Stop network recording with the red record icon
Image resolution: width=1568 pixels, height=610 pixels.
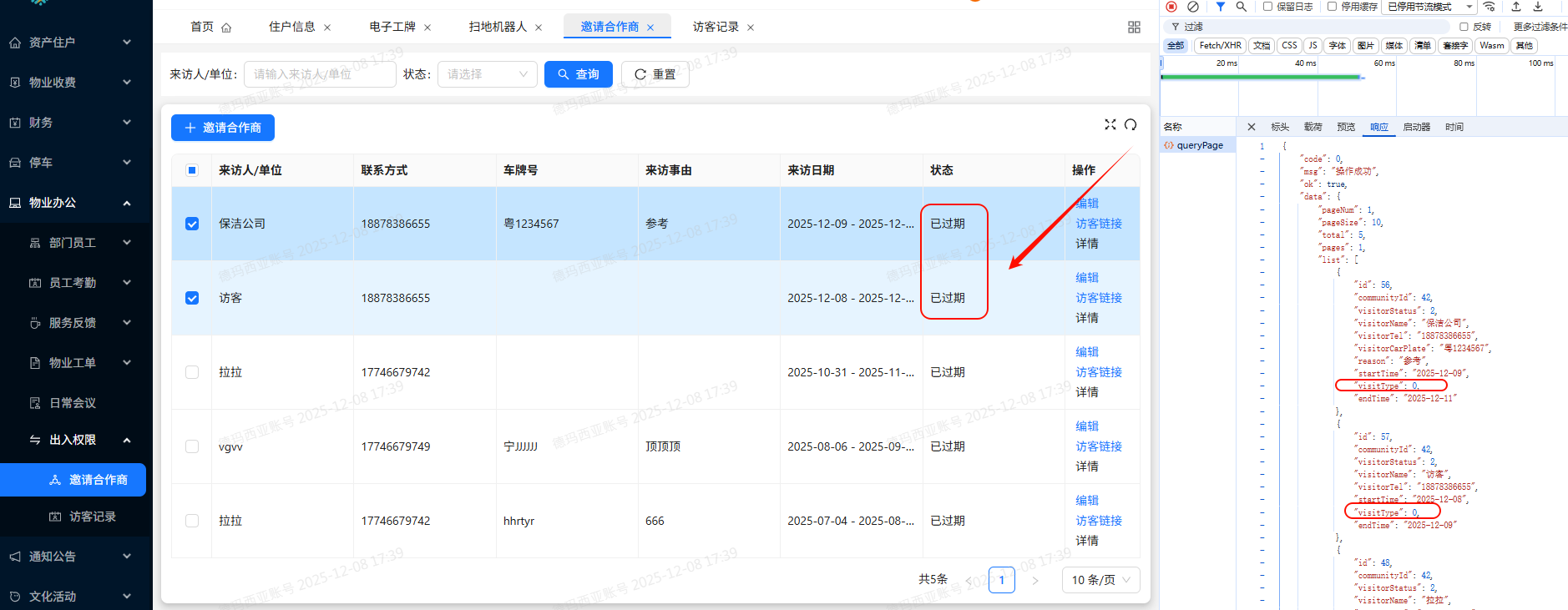(1171, 7)
